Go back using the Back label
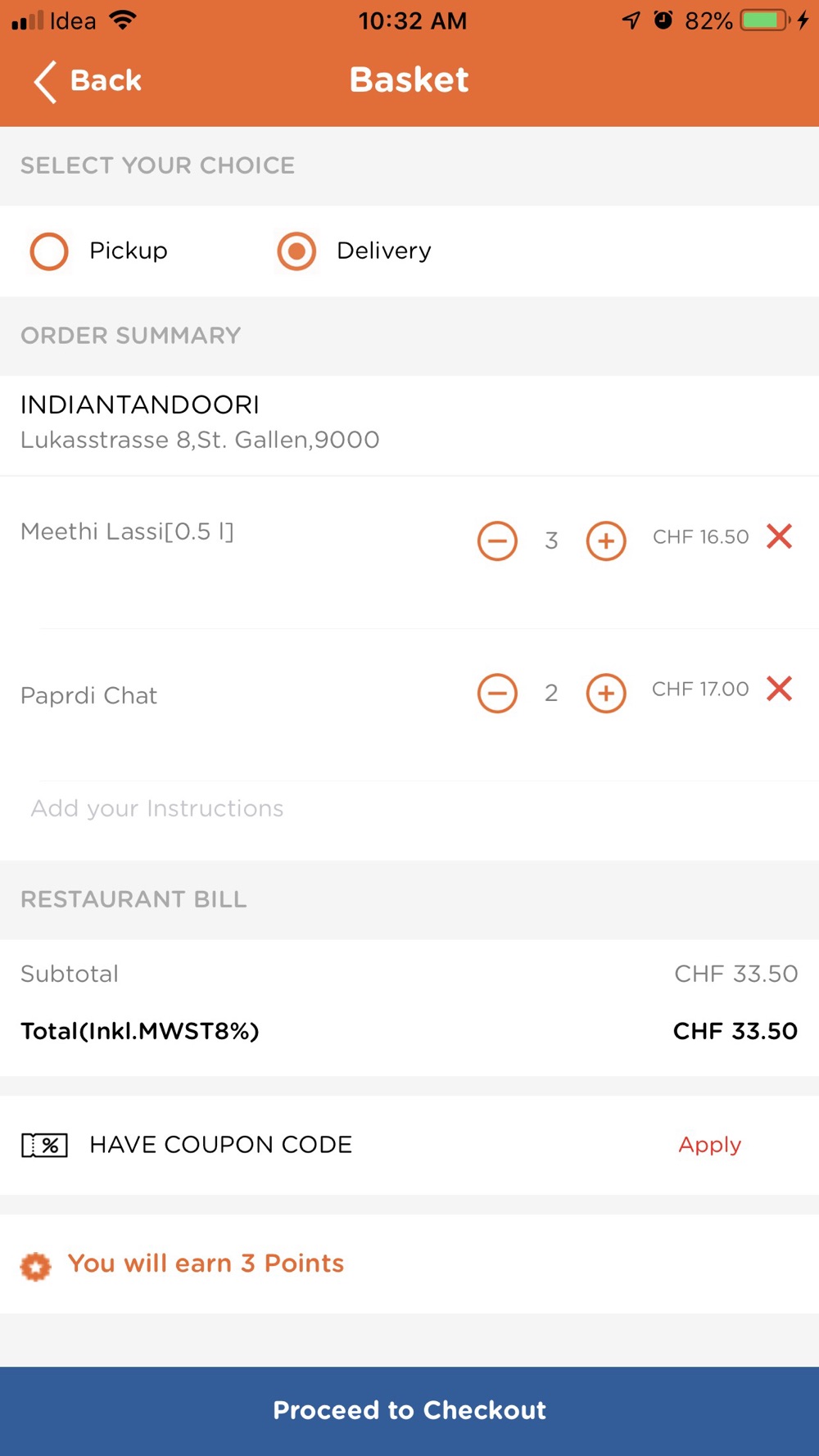Image resolution: width=819 pixels, height=1456 pixels. (106, 81)
